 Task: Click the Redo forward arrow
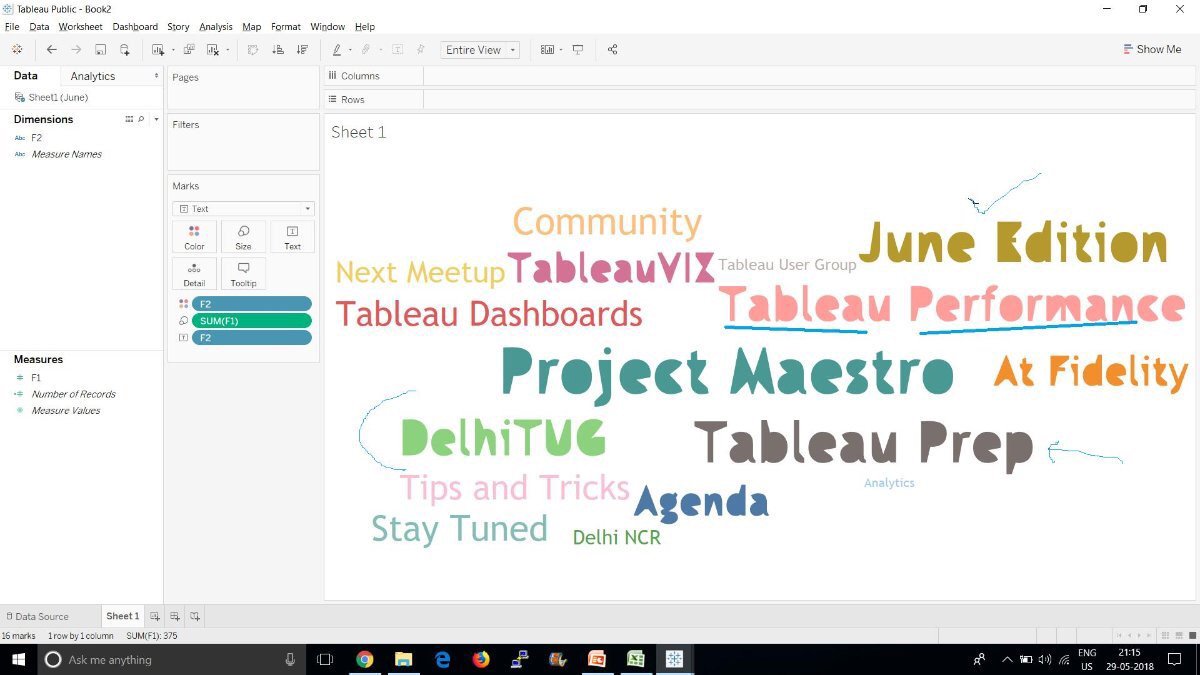coord(76,49)
